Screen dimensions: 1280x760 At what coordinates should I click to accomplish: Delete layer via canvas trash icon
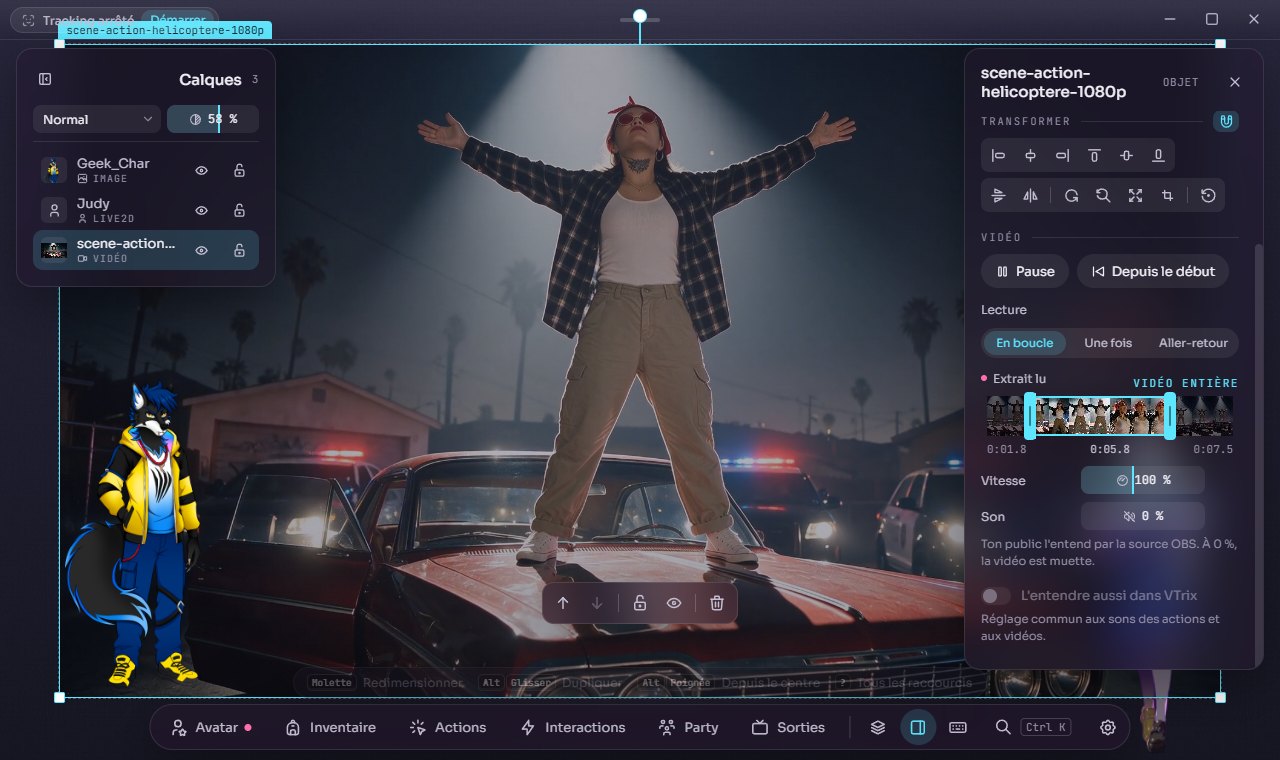(x=717, y=603)
